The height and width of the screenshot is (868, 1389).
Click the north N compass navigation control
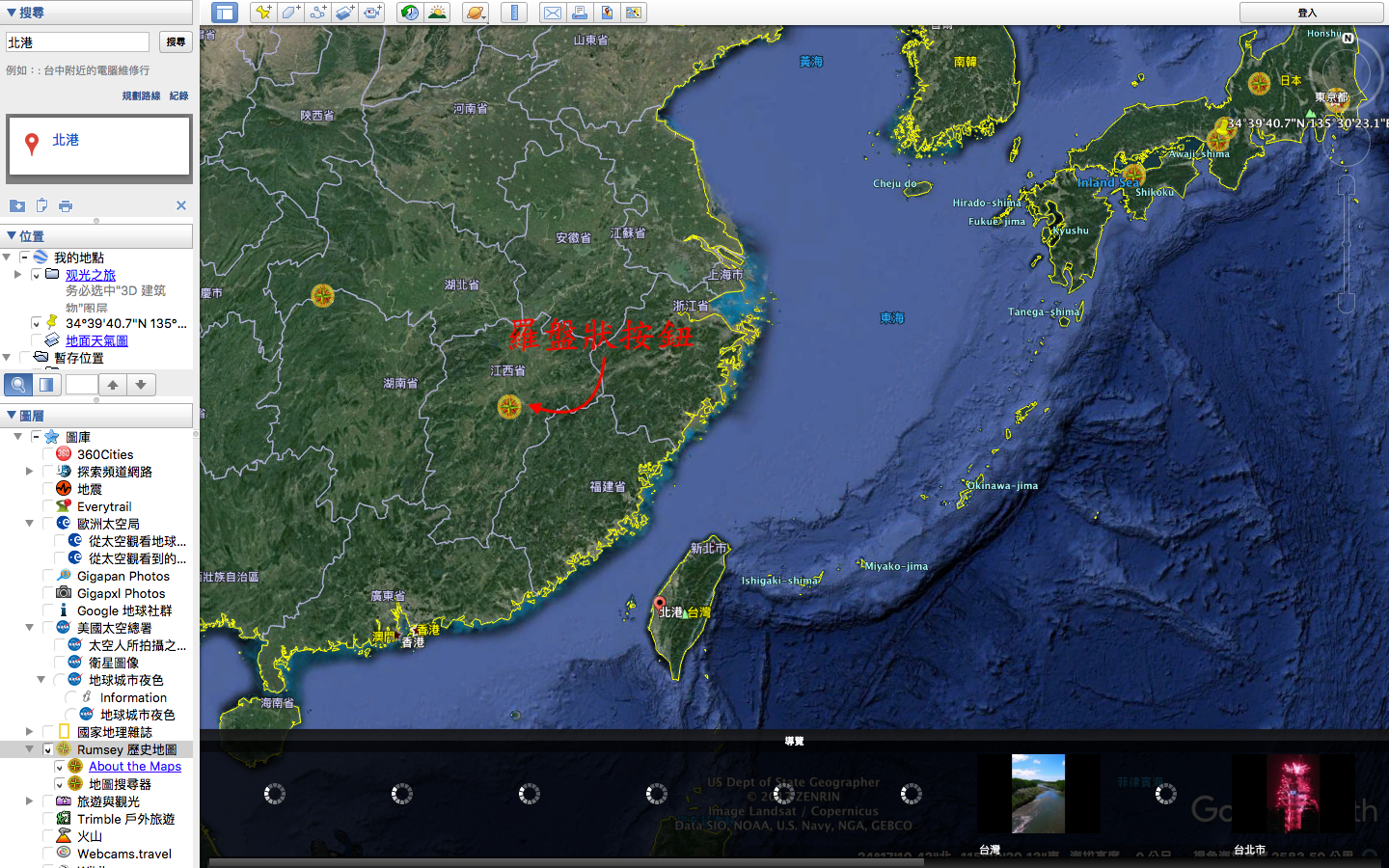coord(1348,39)
